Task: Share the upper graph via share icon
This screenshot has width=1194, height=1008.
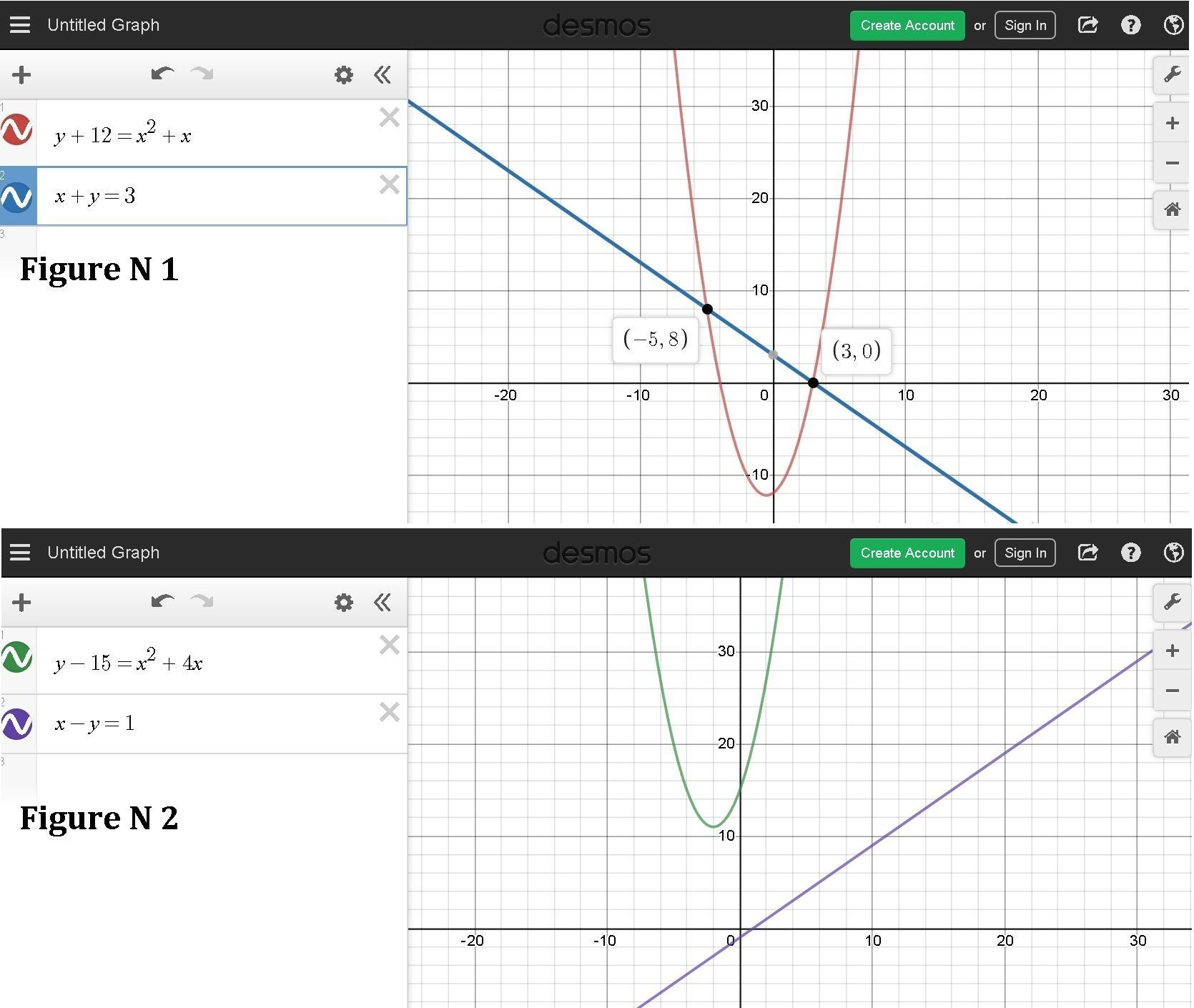Action: (x=1087, y=25)
